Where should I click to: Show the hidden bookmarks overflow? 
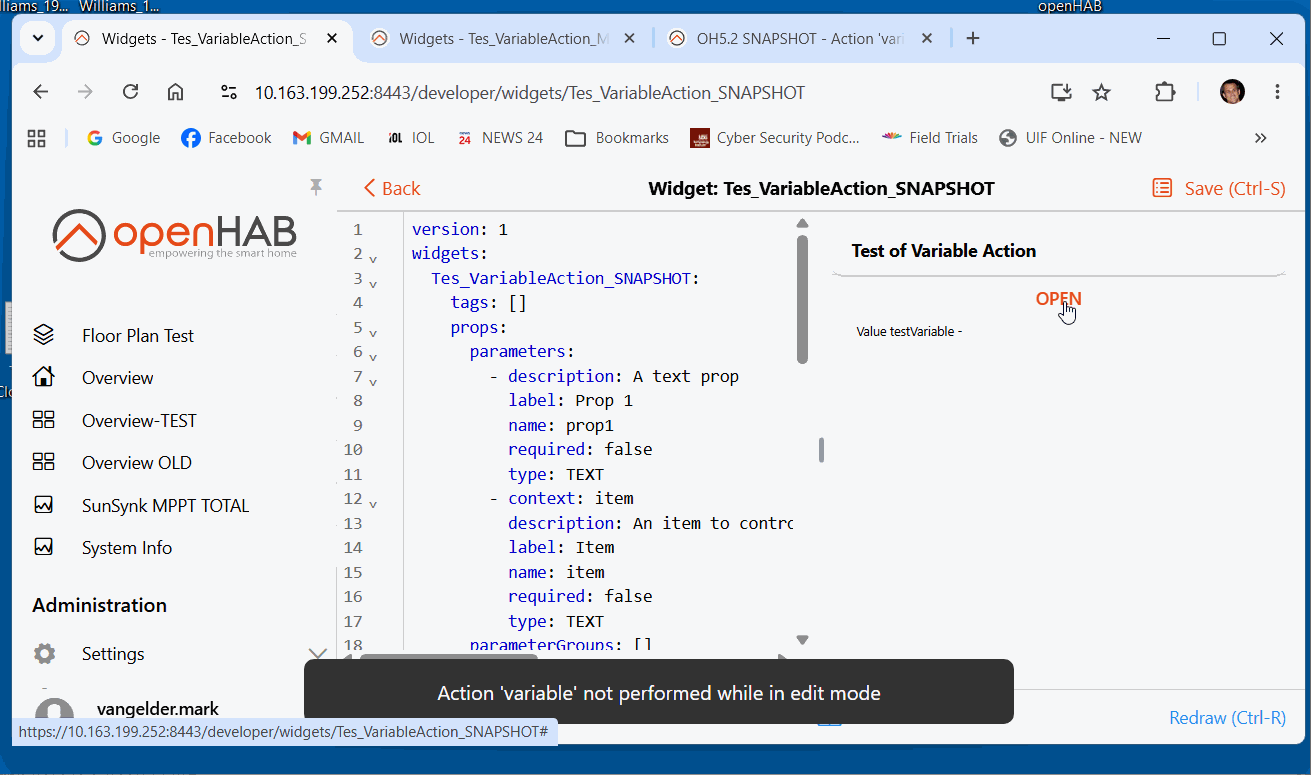point(1260,138)
